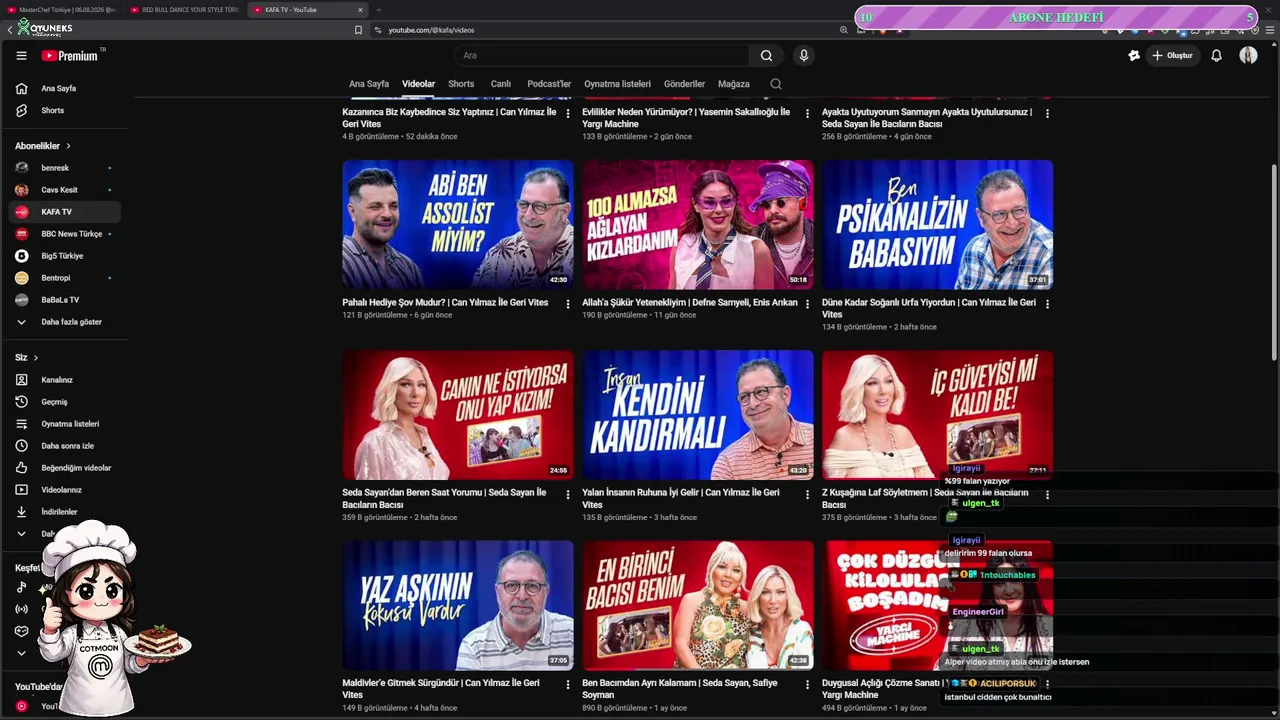1280x720 pixels.
Task: Open options for 'Maldivler'e Gitmek Sürgündür' video
Action: pos(568,685)
